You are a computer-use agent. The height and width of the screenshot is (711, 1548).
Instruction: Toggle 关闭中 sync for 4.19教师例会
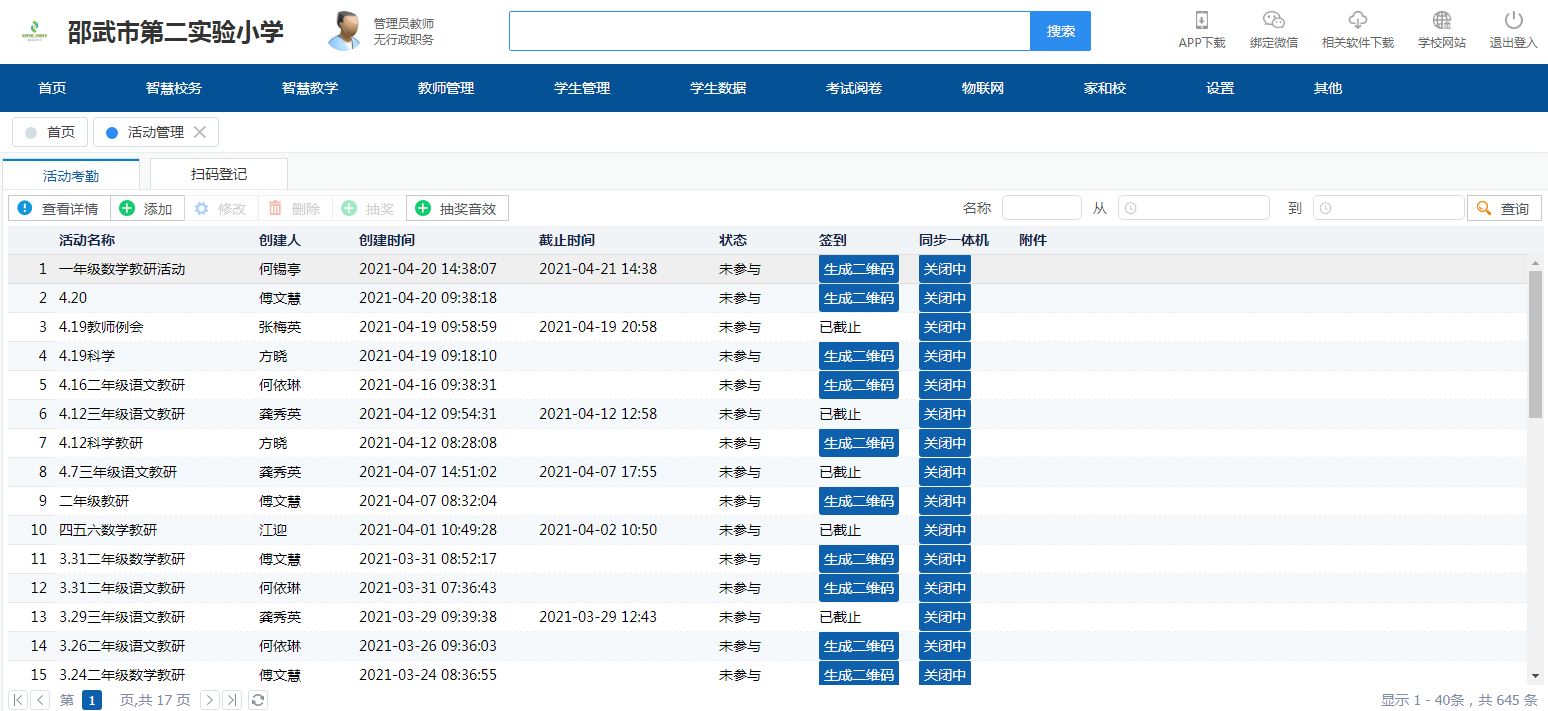(945, 327)
